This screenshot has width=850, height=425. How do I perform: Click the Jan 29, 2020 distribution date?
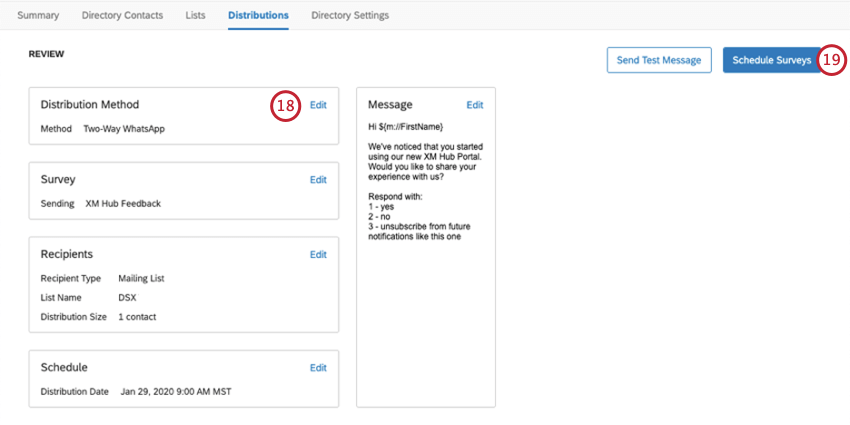176,391
